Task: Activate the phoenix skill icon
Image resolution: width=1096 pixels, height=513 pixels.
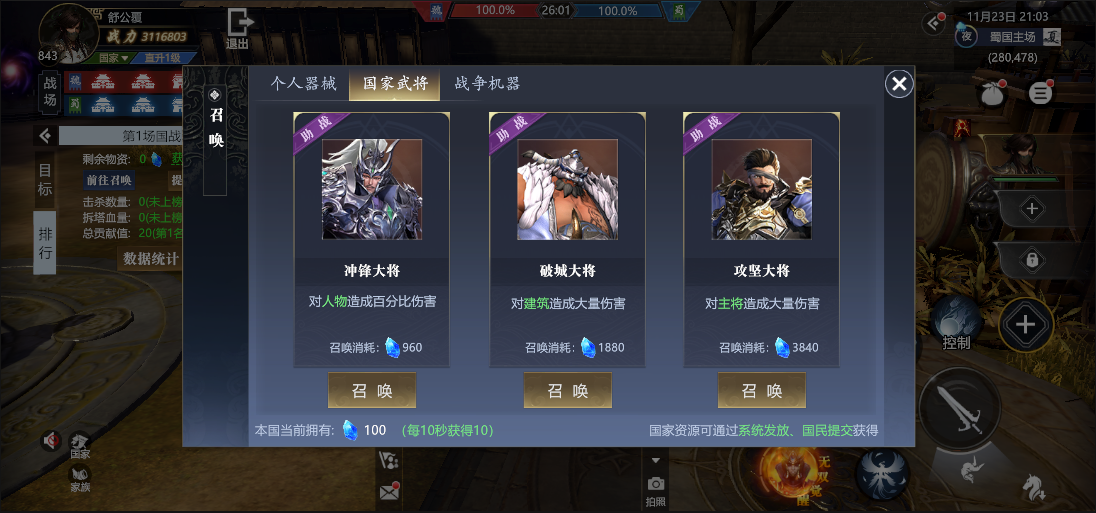Action: click(882, 474)
